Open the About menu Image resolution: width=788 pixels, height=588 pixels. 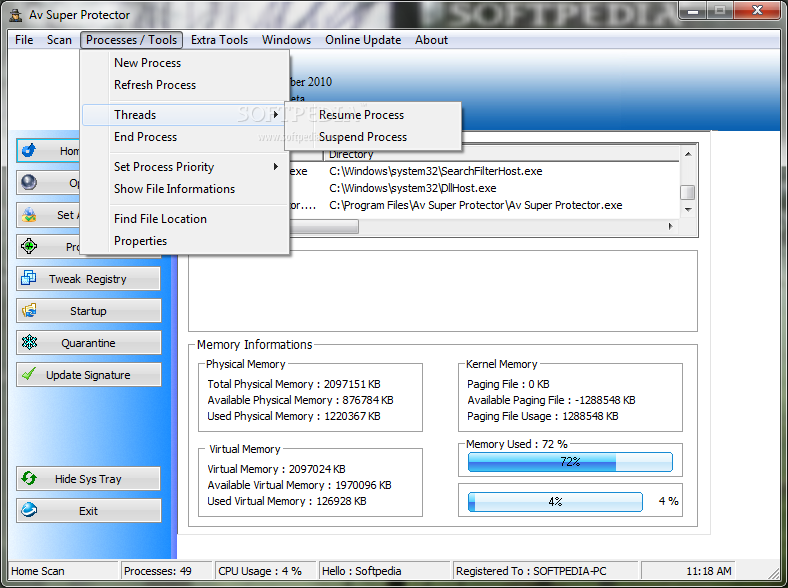[431, 40]
